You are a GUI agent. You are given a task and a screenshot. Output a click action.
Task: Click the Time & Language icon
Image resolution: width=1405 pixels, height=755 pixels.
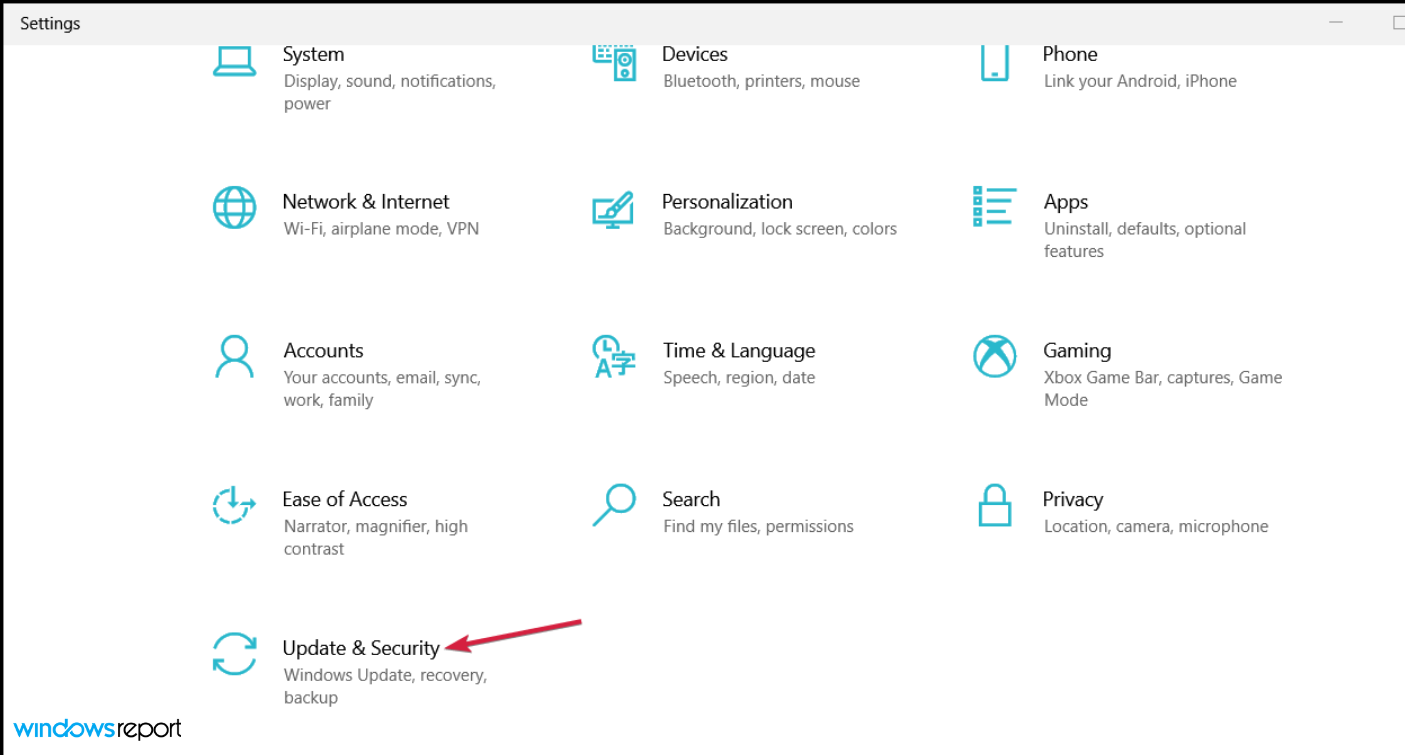[x=614, y=357]
